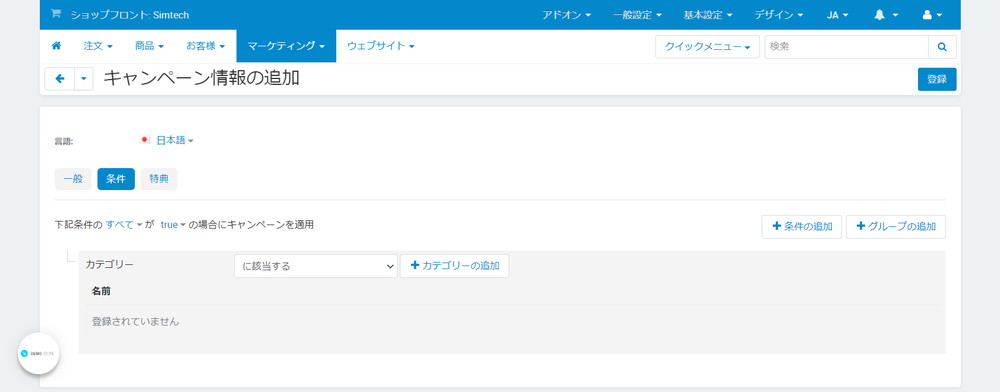Open the 商品 menu
The height and width of the screenshot is (392, 1000).
click(x=149, y=46)
